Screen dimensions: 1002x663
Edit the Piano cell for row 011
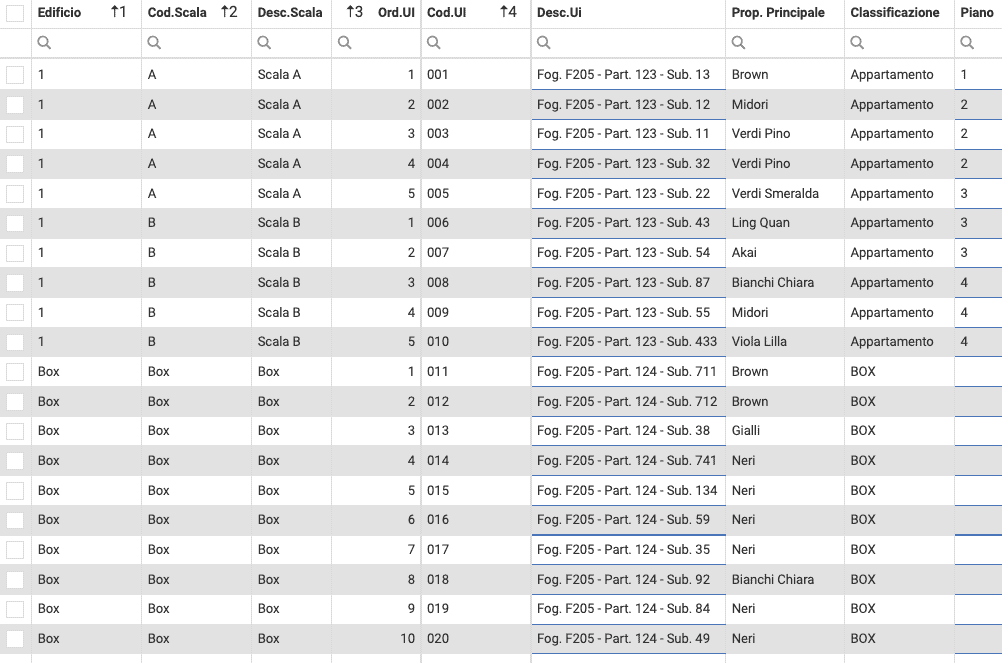[978, 372]
